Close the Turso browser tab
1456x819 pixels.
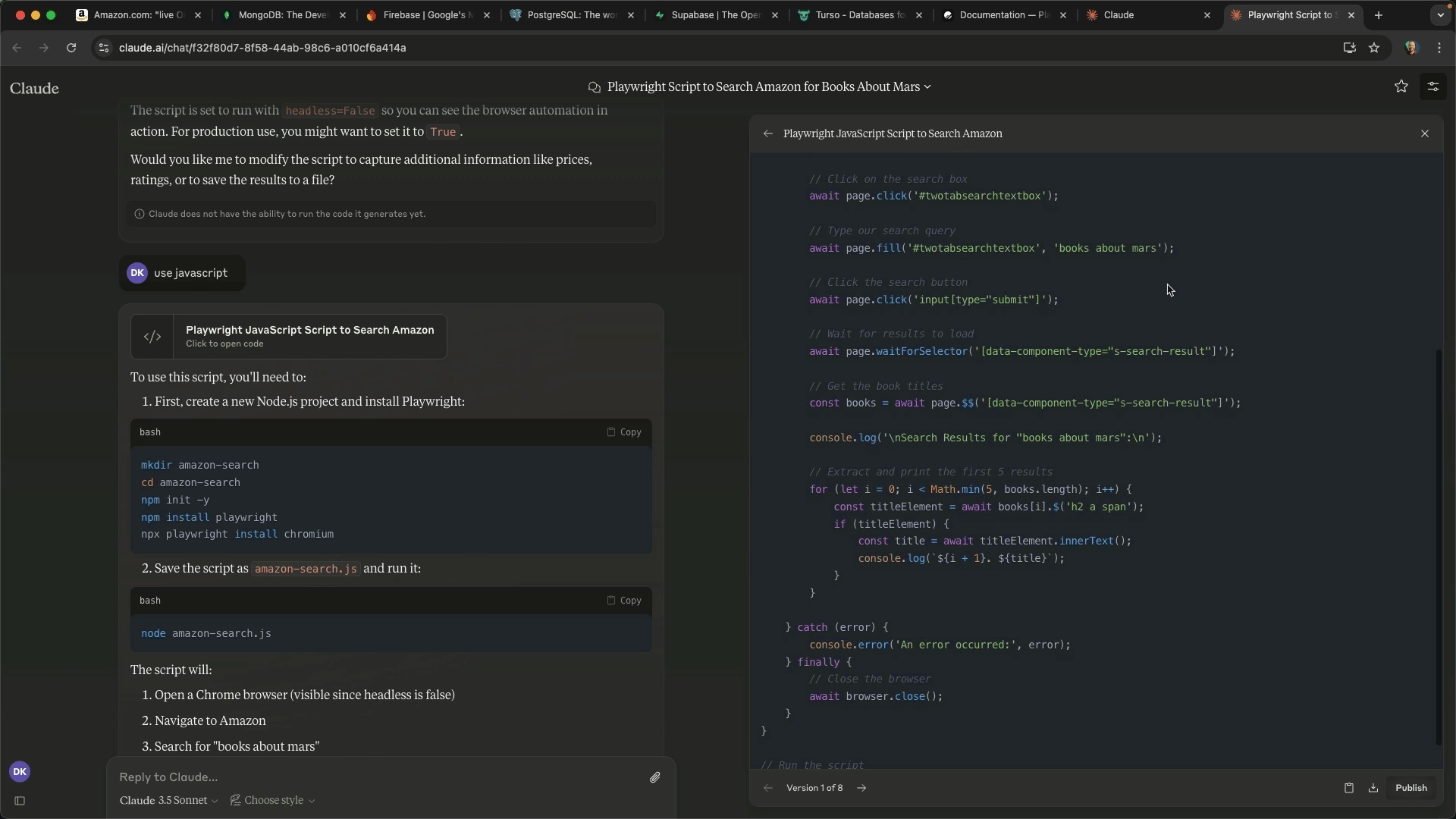pos(919,15)
